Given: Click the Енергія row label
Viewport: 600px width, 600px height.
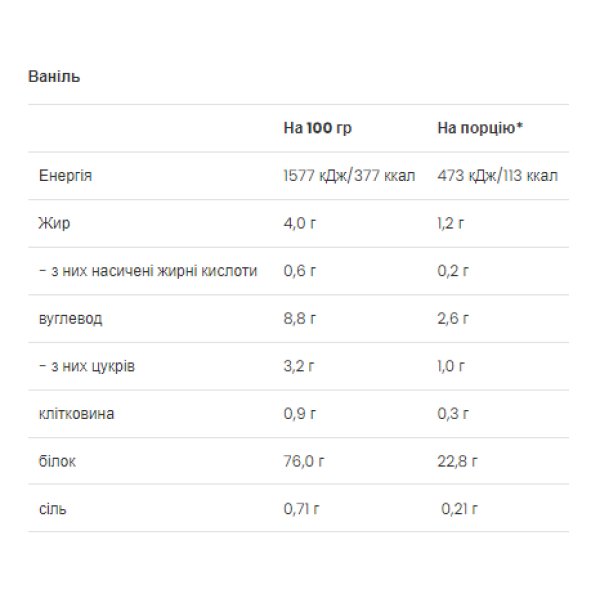Looking at the screenshot, I should pyautogui.click(x=66, y=176).
